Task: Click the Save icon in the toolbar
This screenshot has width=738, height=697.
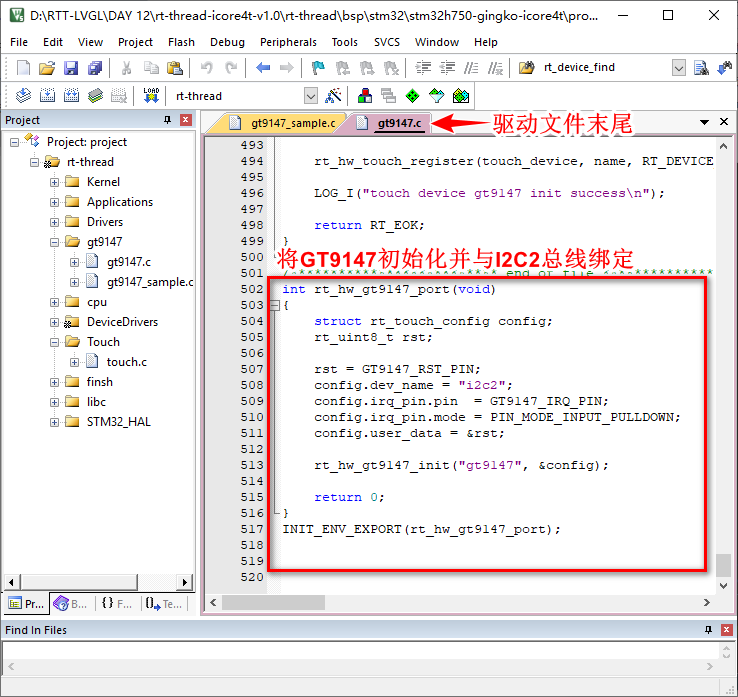Action: [71, 68]
